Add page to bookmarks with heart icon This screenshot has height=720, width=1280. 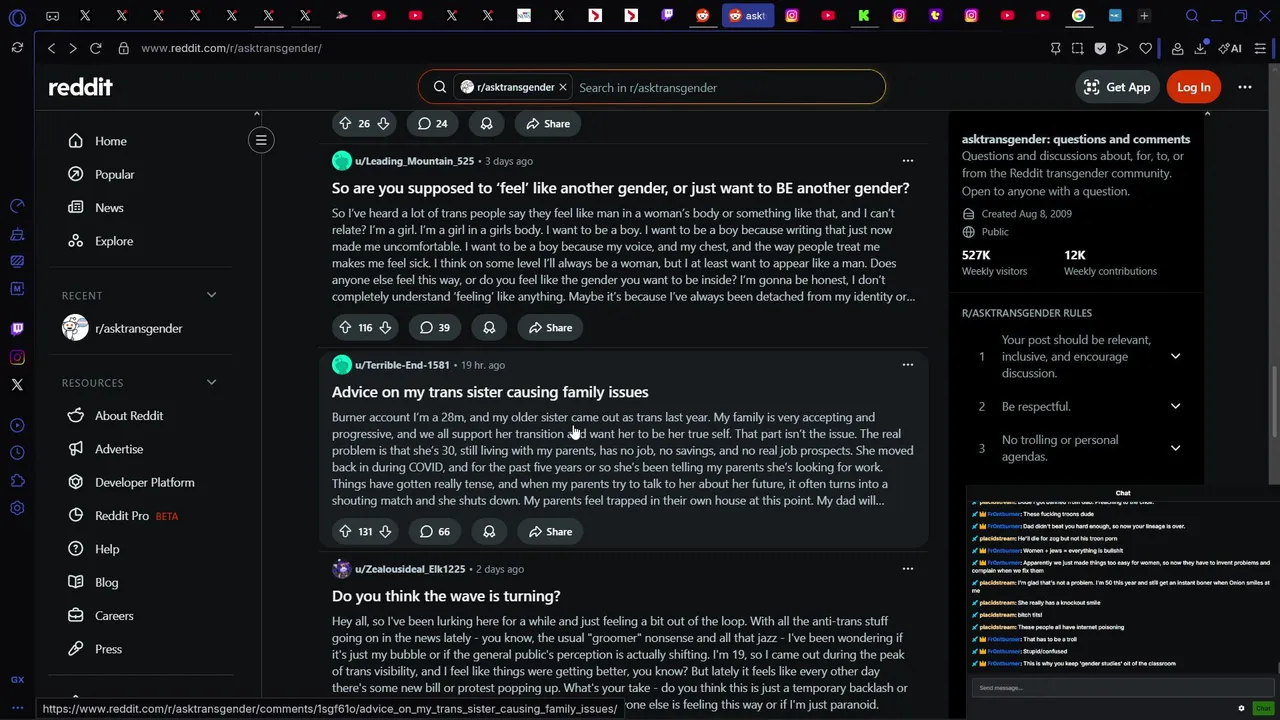[1146, 48]
